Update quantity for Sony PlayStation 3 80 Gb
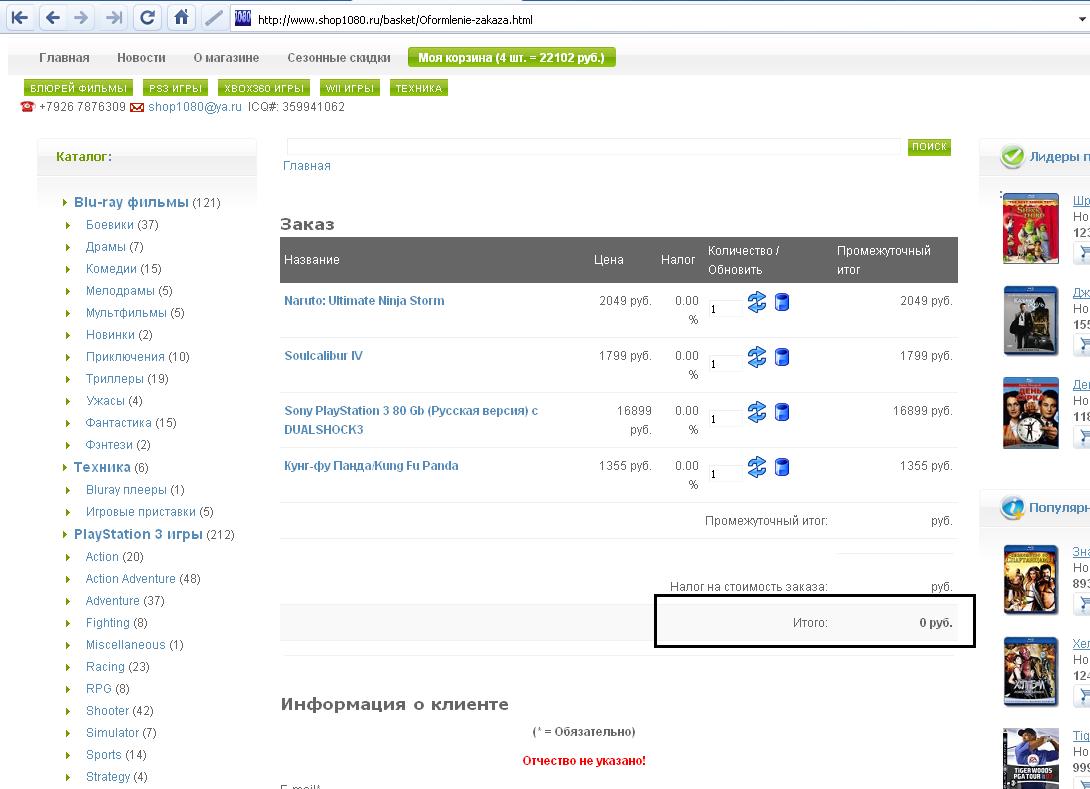1090x789 pixels. click(x=756, y=412)
